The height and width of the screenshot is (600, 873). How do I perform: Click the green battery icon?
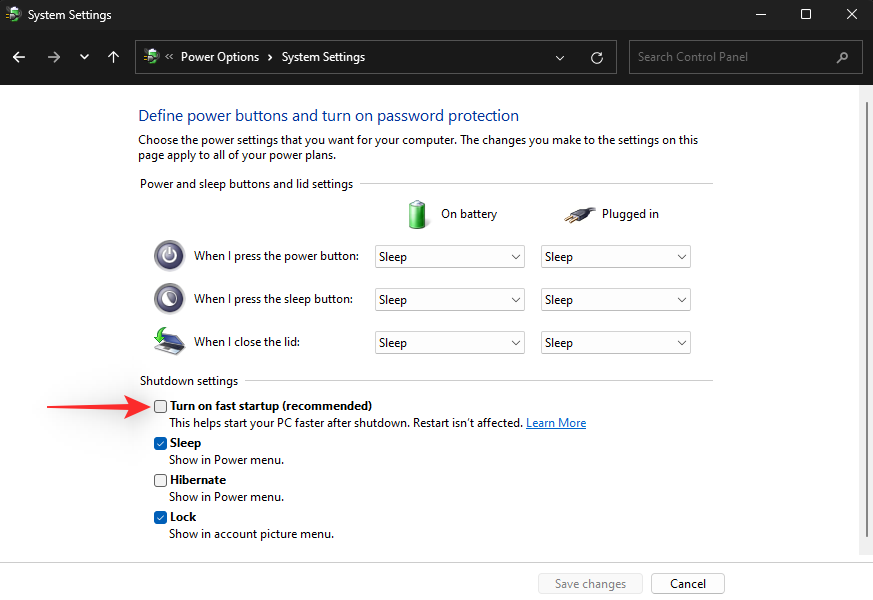(417, 214)
